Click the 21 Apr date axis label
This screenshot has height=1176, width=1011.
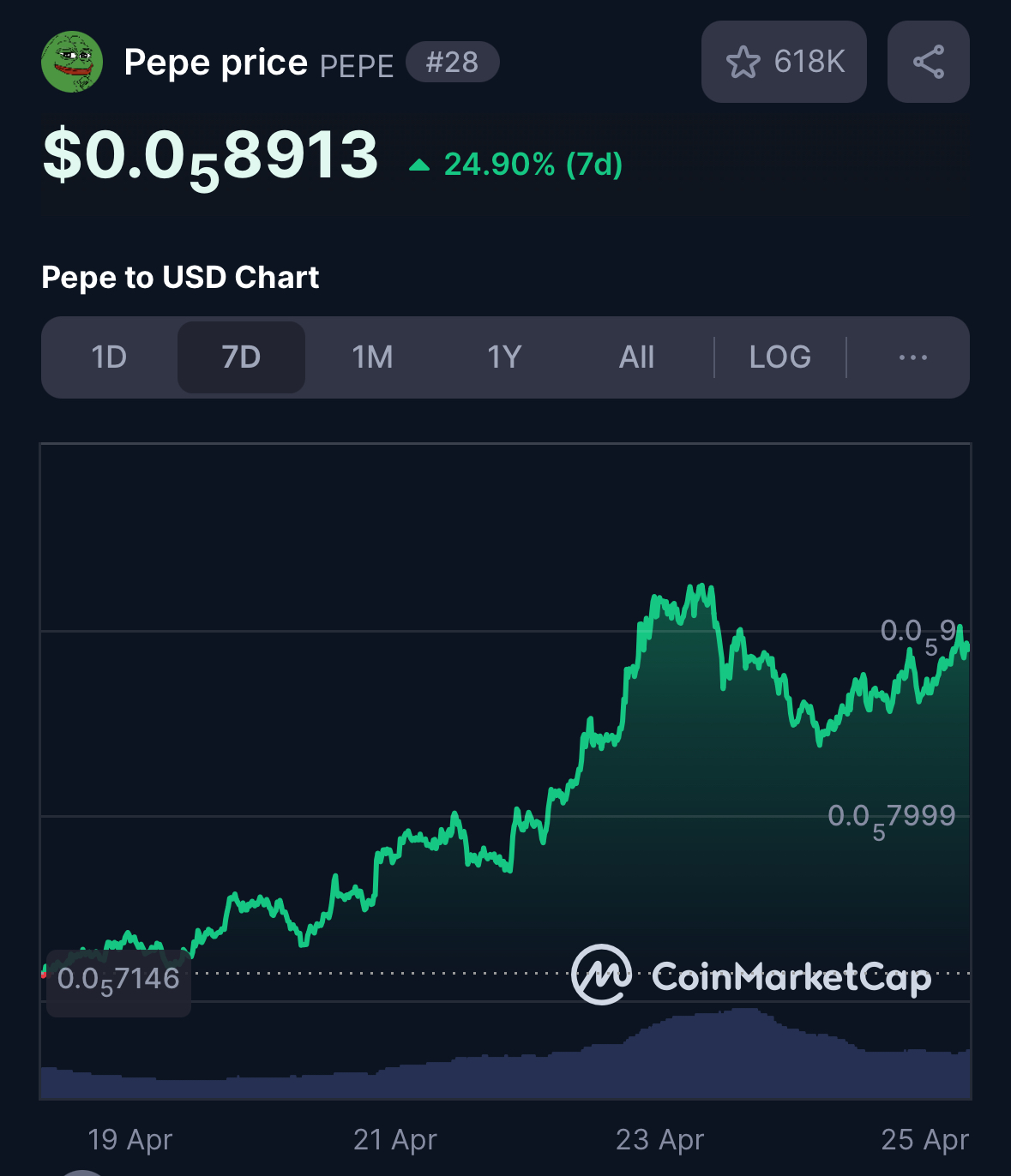pyautogui.click(x=395, y=1140)
